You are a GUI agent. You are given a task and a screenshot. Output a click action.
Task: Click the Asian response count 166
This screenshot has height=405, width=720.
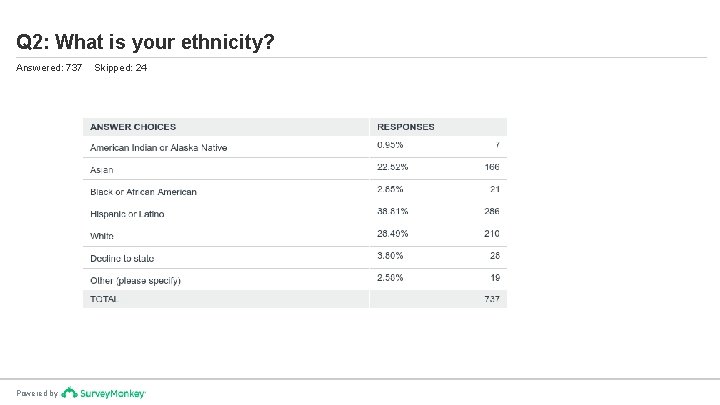490,167
